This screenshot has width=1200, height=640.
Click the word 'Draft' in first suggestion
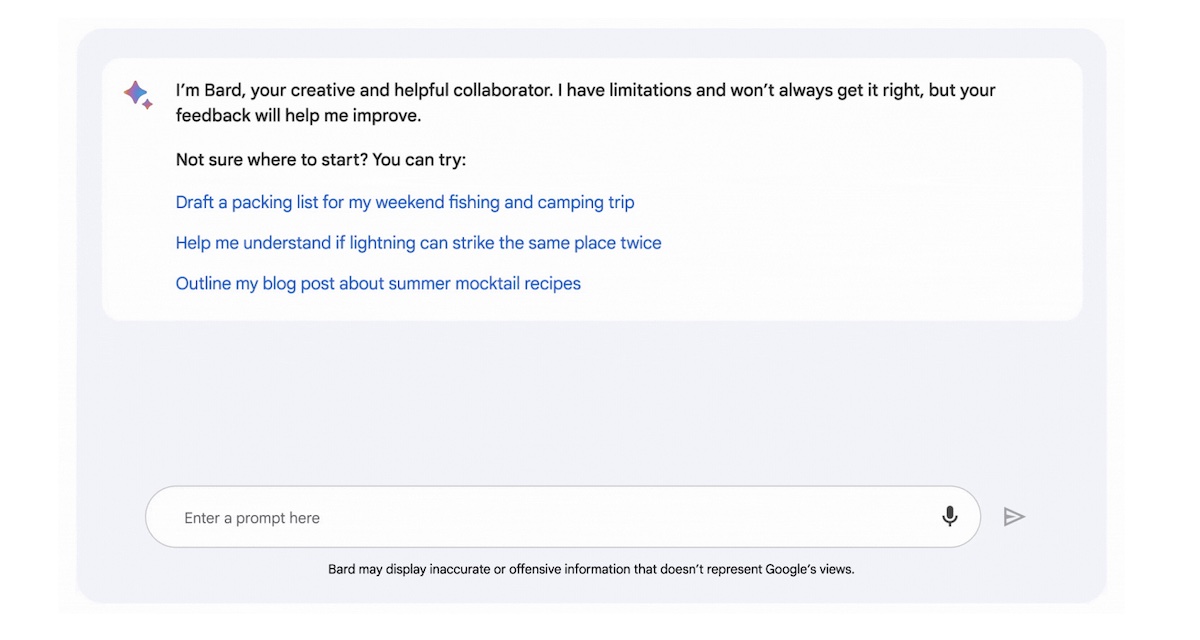point(196,202)
